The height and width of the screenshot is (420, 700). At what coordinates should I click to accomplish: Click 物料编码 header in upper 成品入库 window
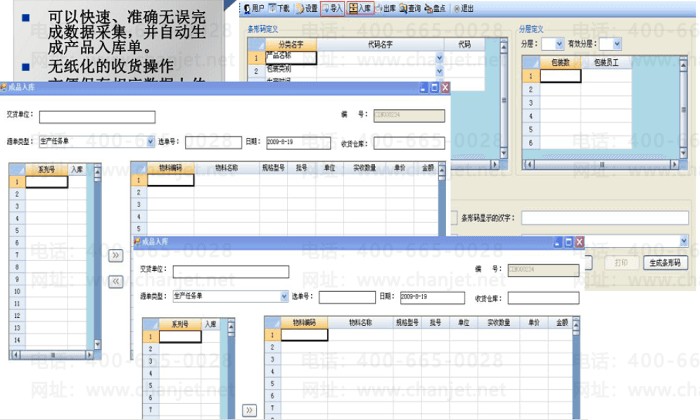(x=171, y=168)
